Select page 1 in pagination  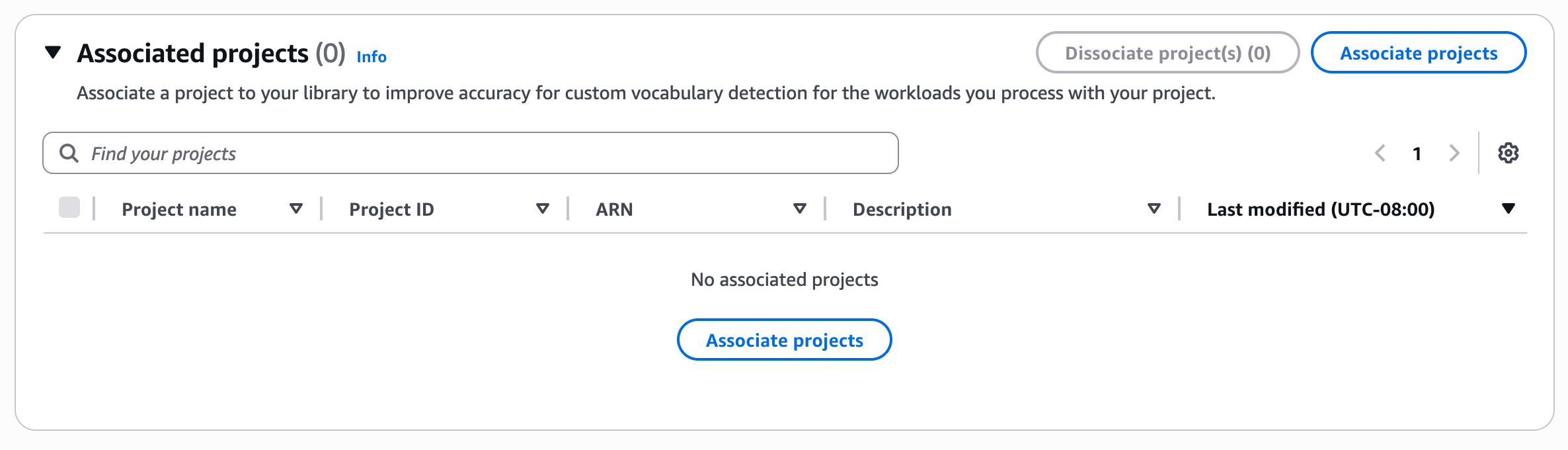1417,154
